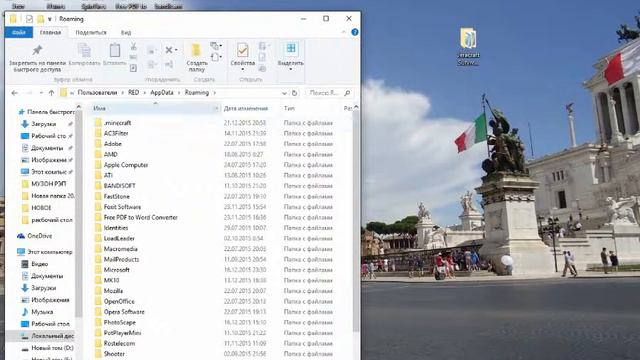This screenshot has height=360, width=640.
Task: Click the new folder icon in title bar
Action: (40, 19)
